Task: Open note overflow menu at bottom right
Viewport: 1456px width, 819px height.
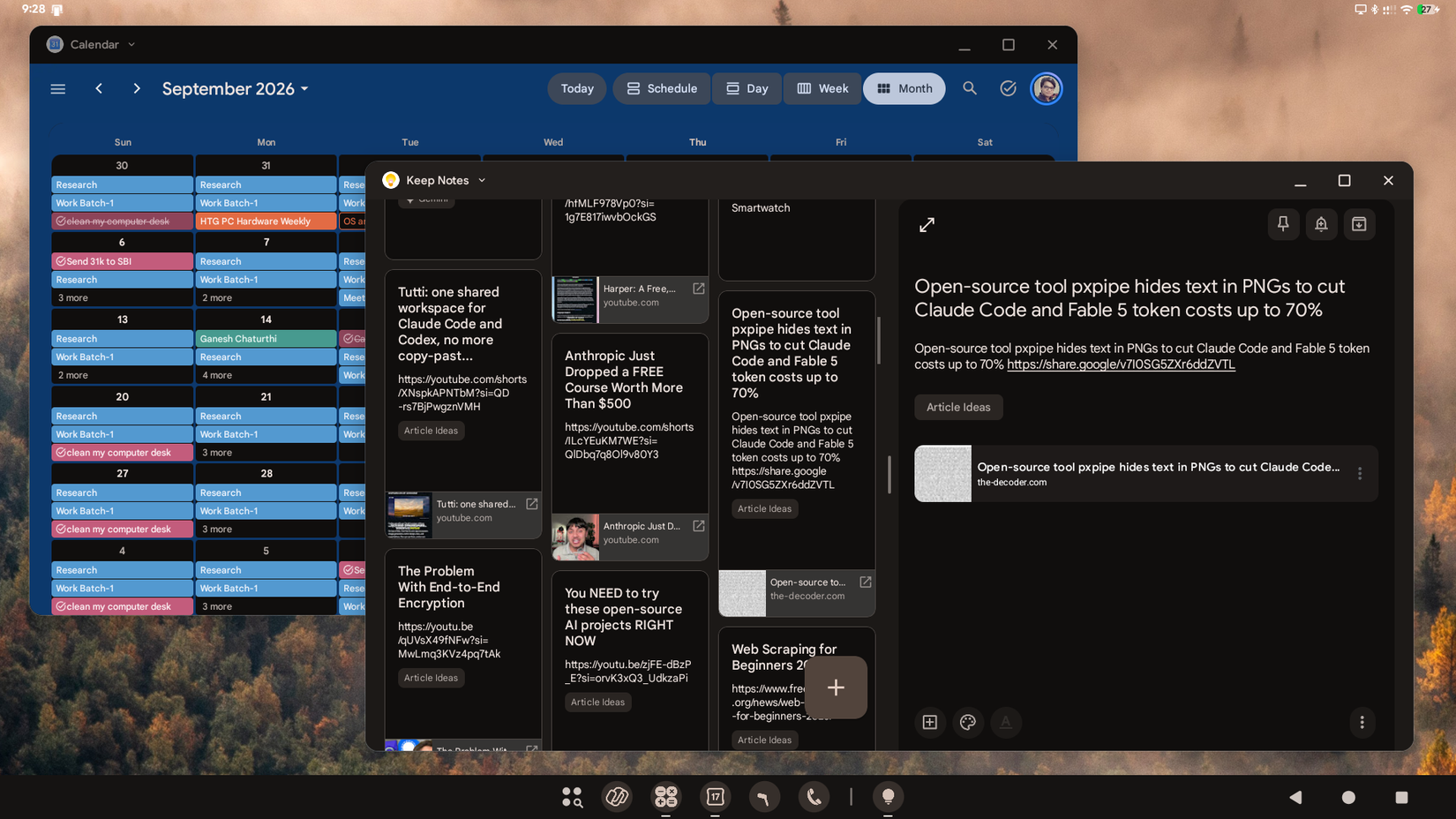Action: pyautogui.click(x=1362, y=722)
